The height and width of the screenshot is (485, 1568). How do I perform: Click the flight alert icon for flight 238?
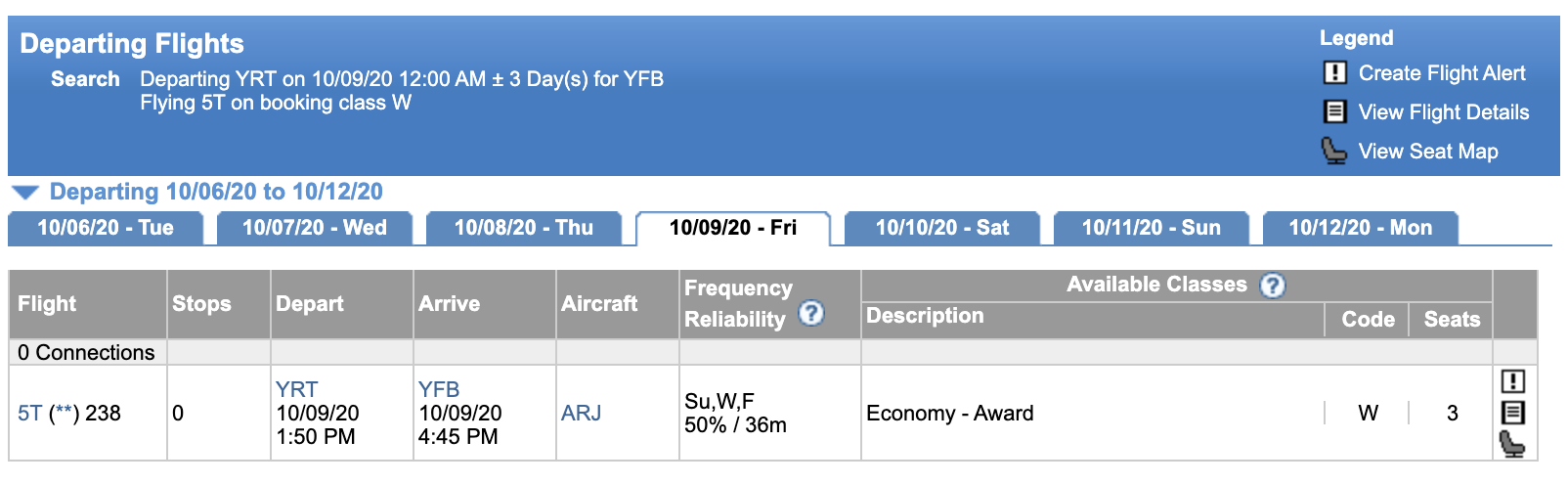point(1512,381)
